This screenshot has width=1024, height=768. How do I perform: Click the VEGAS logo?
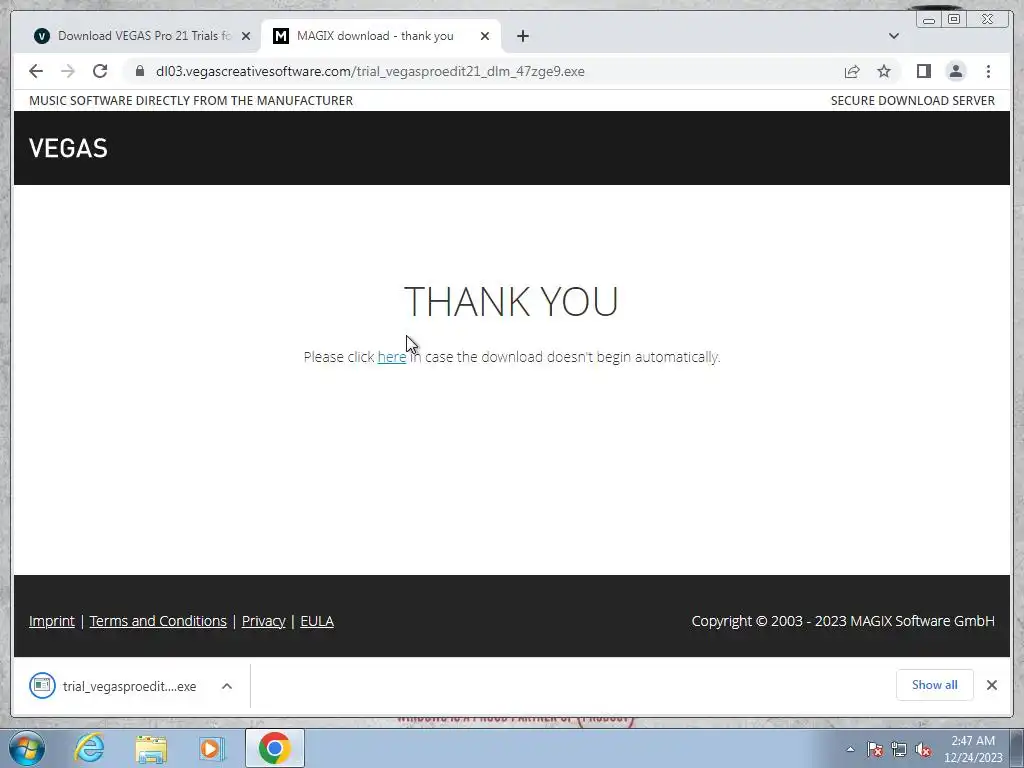tap(68, 148)
